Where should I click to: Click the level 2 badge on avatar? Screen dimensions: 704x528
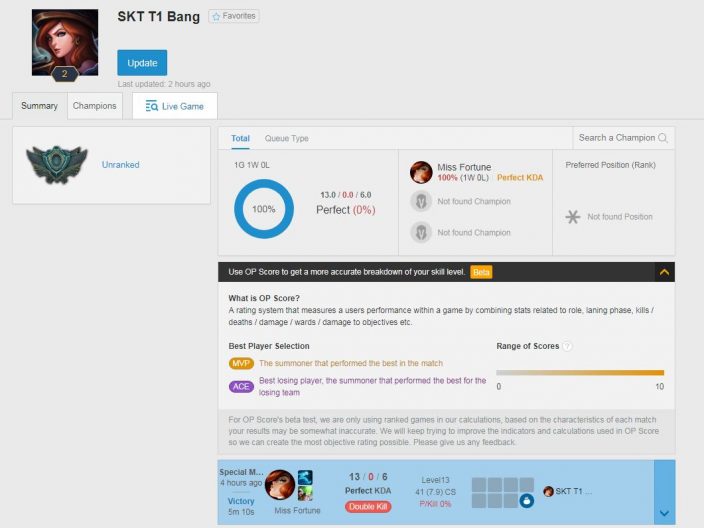[65, 74]
